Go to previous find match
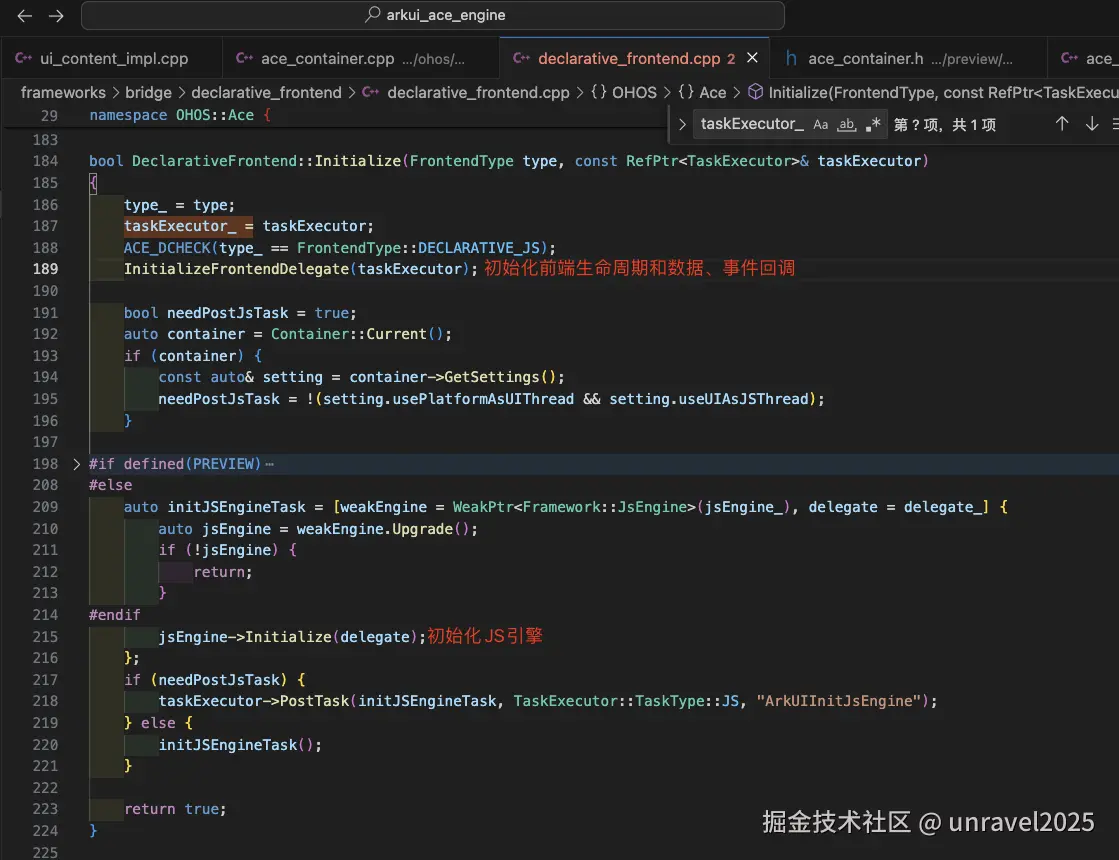The height and width of the screenshot is (860, 1119). [x=1062, y=124]
